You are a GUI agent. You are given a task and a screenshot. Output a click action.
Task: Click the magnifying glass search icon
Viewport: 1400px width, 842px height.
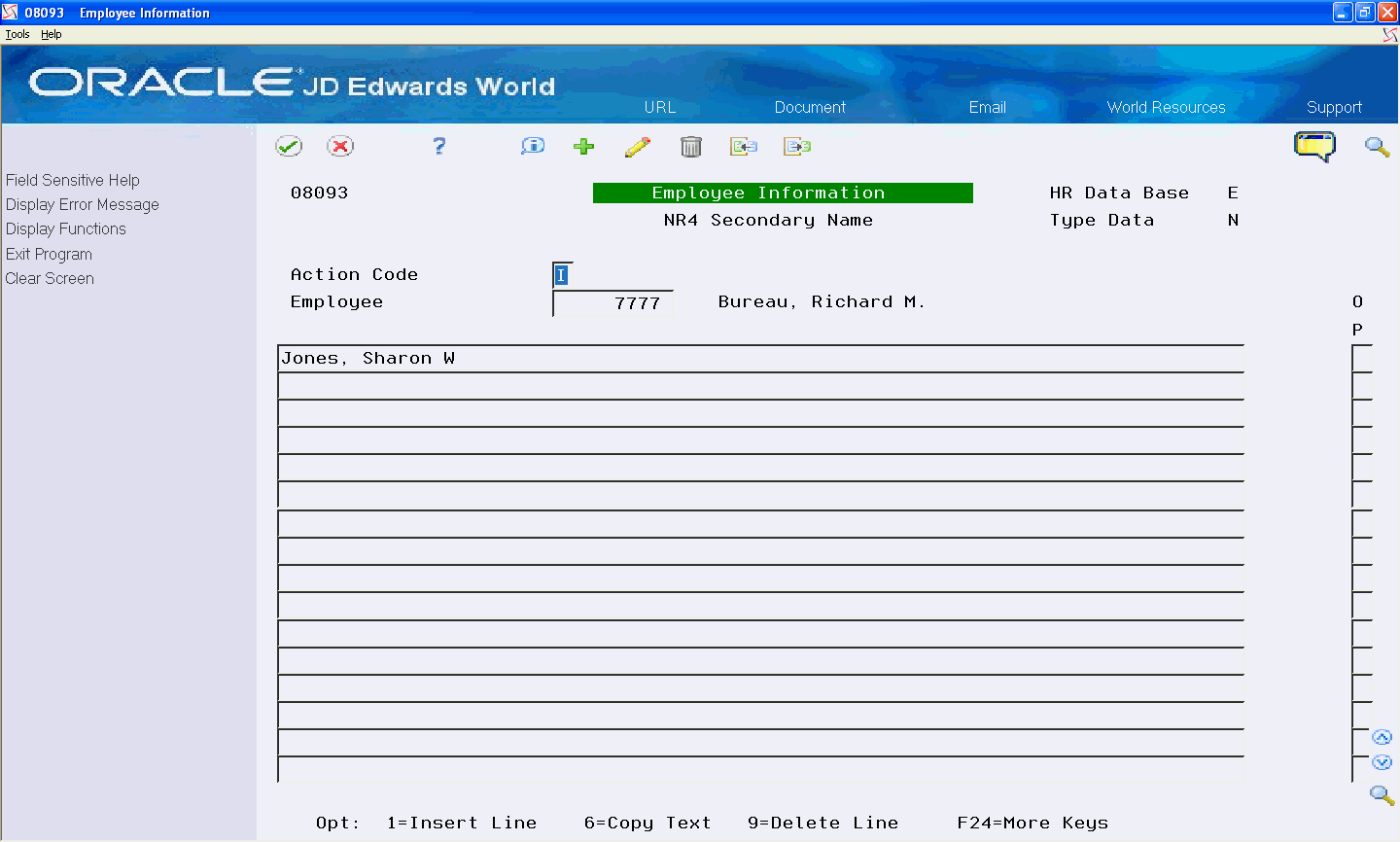pyautogui.click(x=1377, y=147)
